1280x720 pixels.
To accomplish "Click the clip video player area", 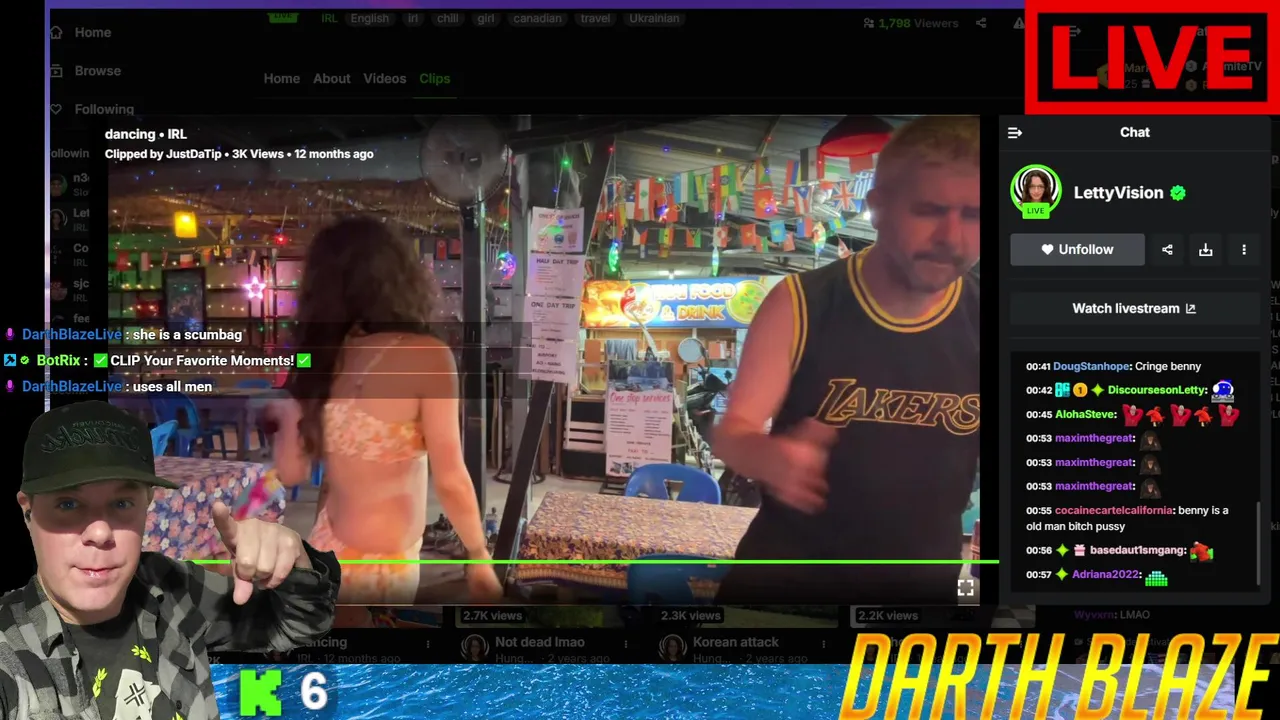I will [544, 360].
